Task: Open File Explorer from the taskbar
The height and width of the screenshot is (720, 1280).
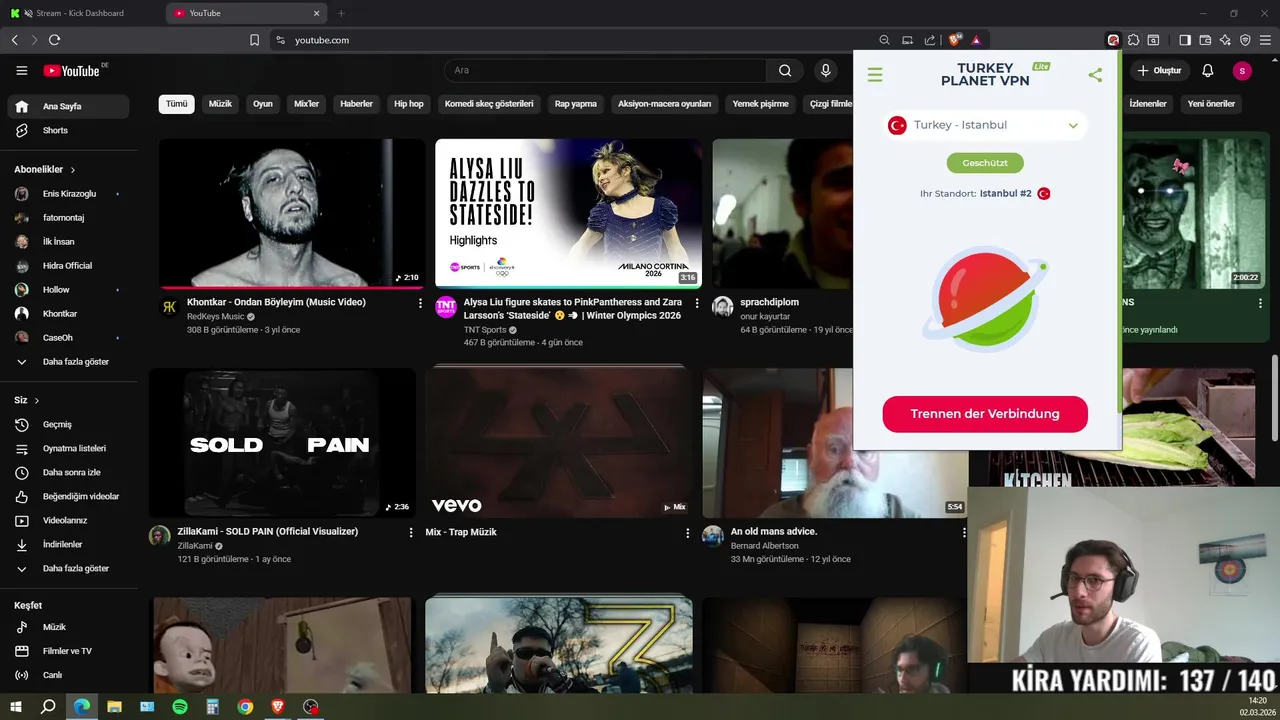Action: click(114, 707)
